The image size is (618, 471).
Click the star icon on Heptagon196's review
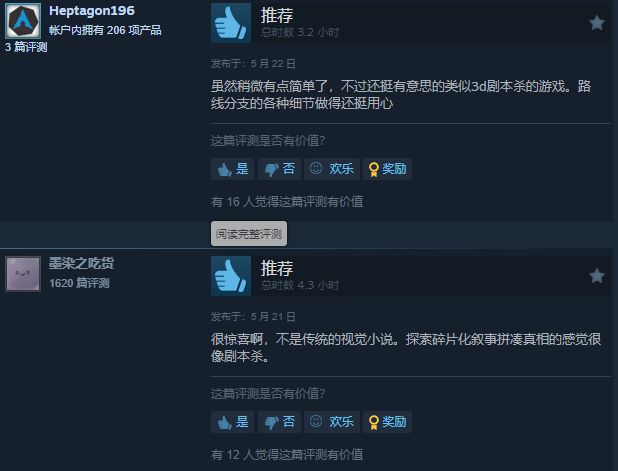(x=597, y=23)
